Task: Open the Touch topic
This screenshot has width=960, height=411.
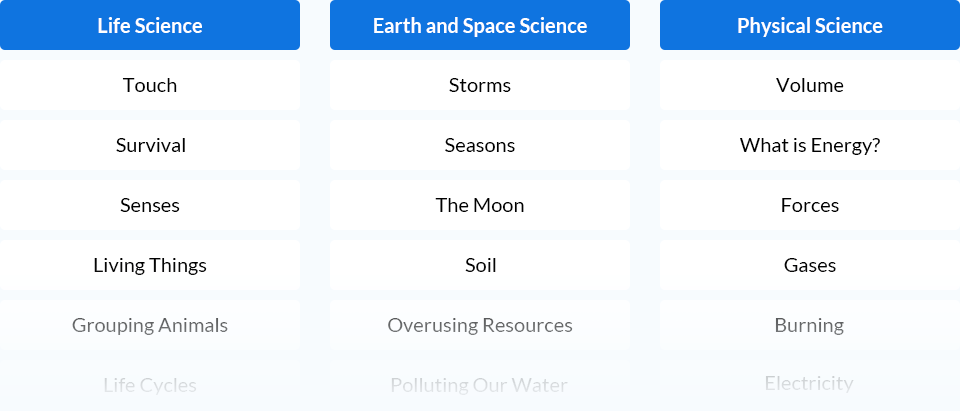Action: [x=150, y=85]
